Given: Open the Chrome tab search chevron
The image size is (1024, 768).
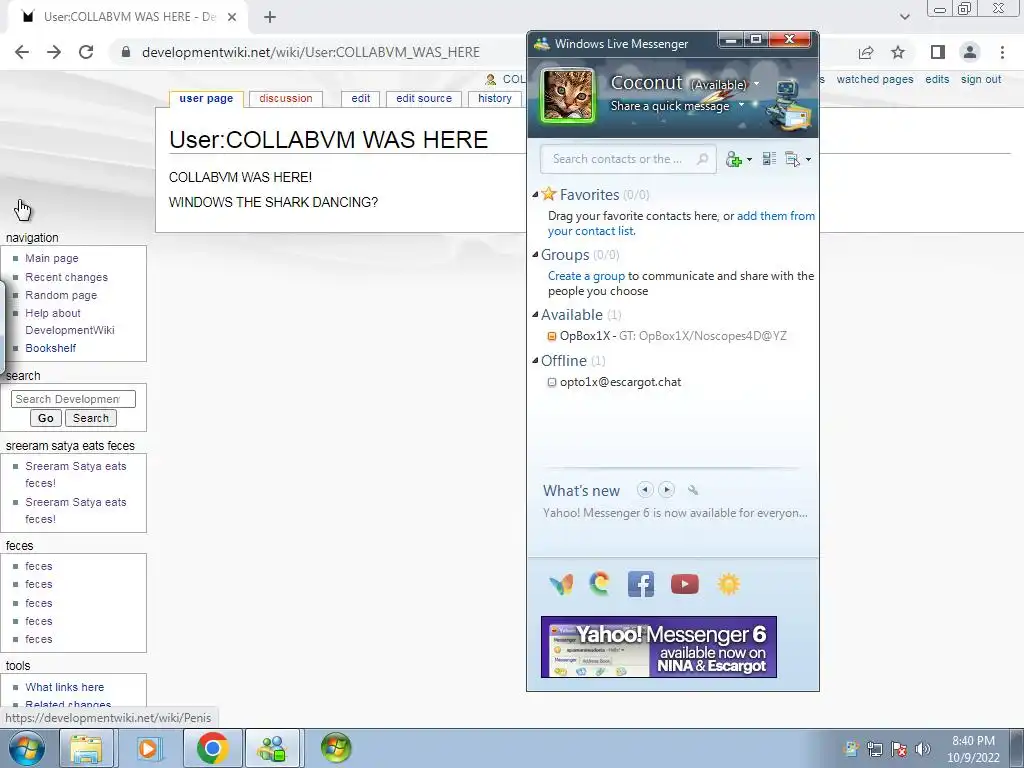Looking at the screenshot, I should (x=904, y=17).
